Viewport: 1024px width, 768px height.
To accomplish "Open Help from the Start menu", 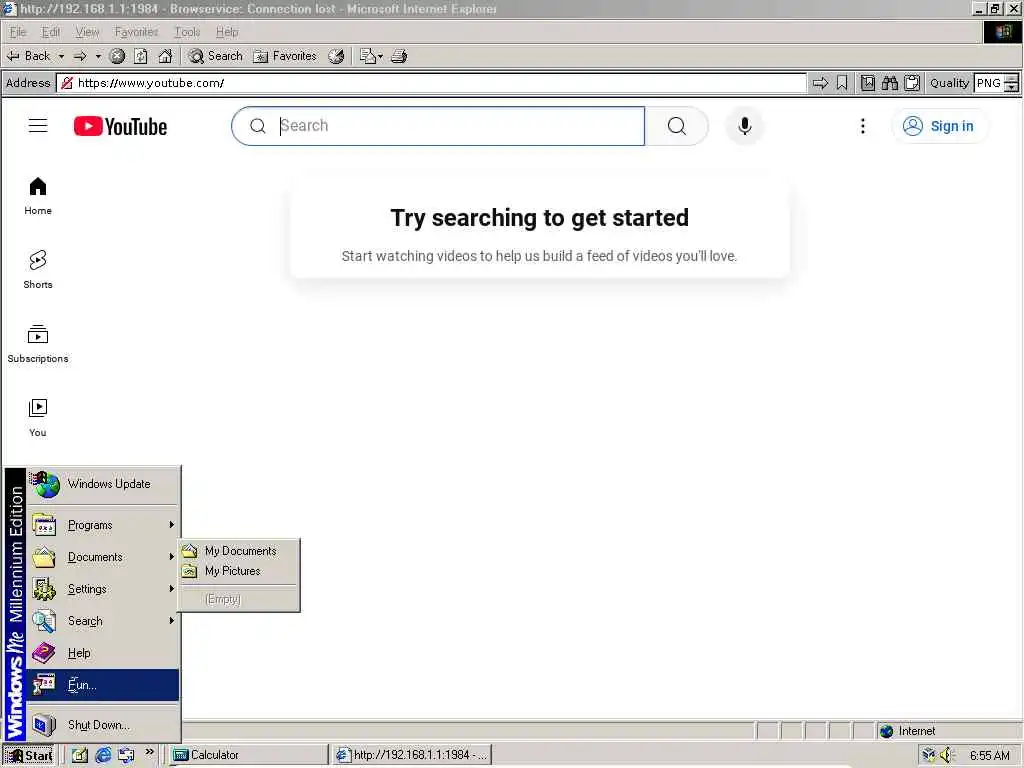I will pos(103,653).
